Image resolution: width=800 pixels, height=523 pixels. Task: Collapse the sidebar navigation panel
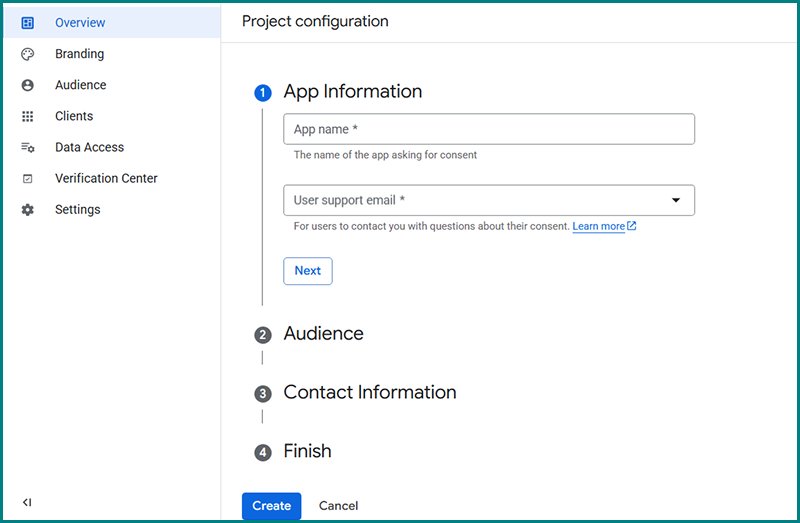tap(27, 502)
